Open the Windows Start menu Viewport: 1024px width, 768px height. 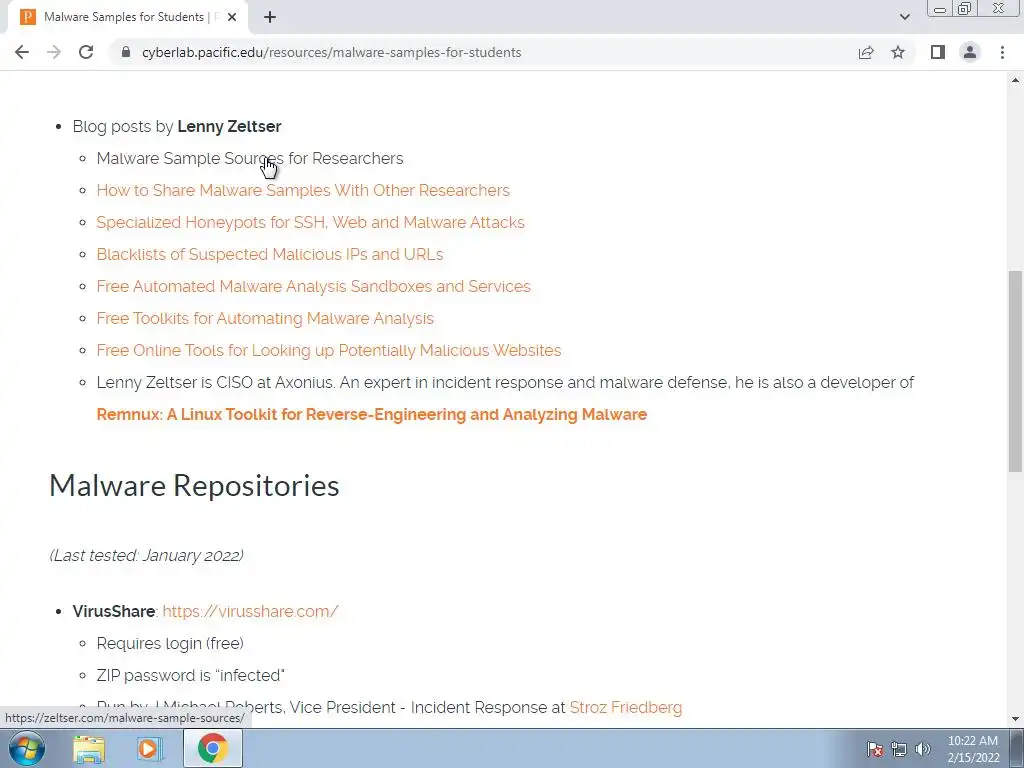(27, 748)
